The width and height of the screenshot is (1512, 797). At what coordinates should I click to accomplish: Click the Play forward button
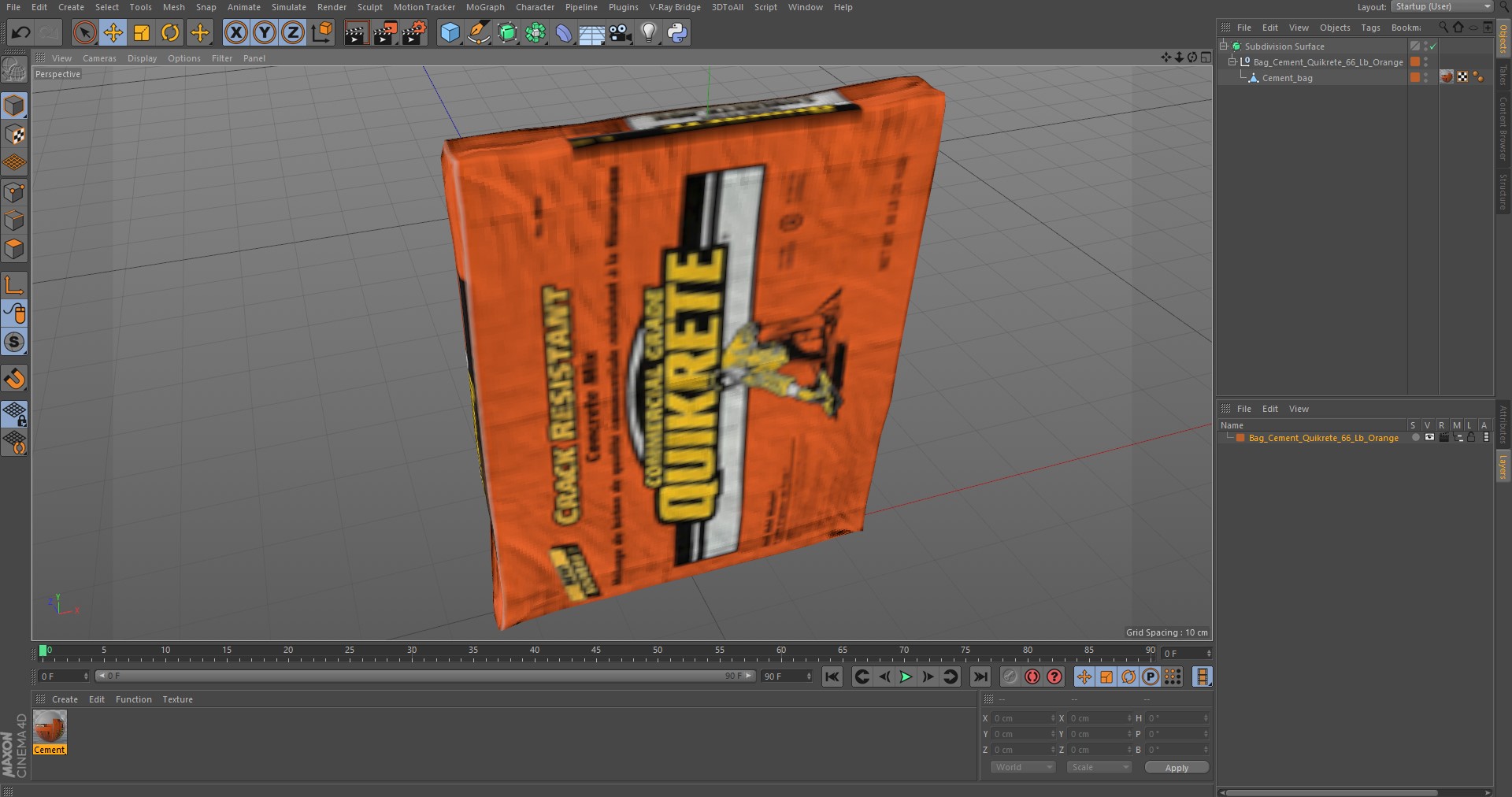point(906,677)
